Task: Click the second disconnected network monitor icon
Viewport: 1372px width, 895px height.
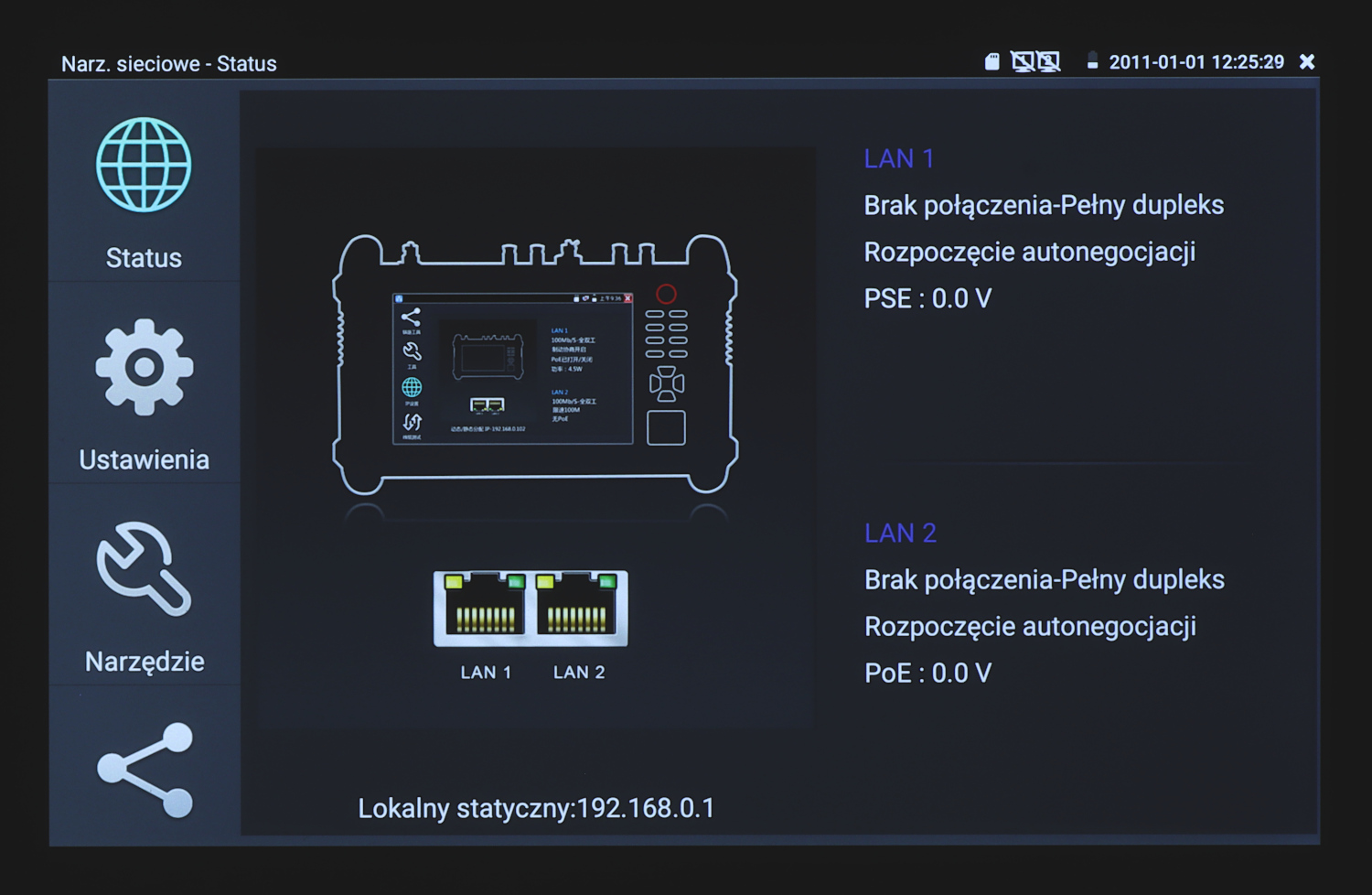Action: point(1048,62)
